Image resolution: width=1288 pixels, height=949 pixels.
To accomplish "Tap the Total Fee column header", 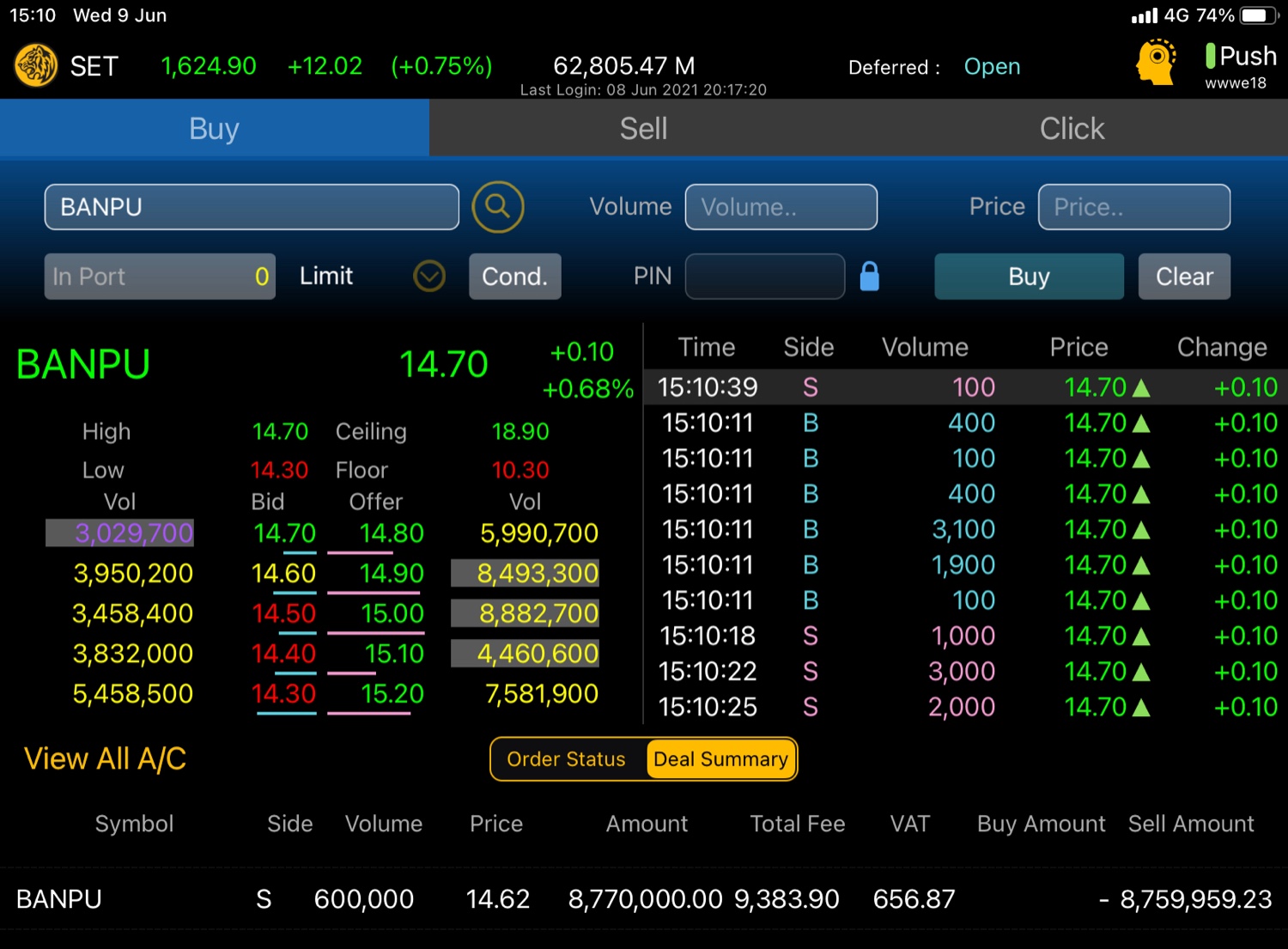I will (x=798, y=824).
